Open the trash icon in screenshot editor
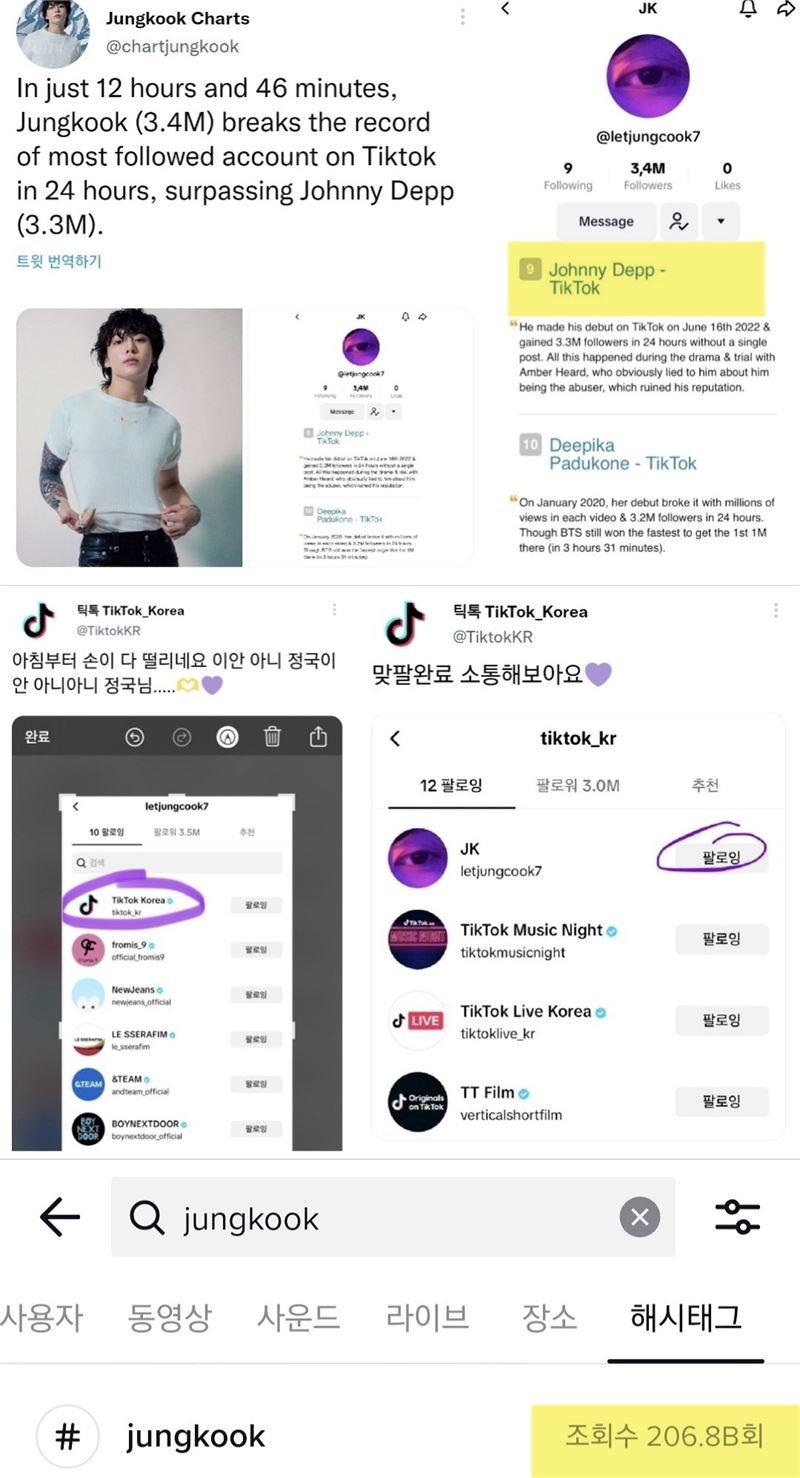 [x=272, y=737]
